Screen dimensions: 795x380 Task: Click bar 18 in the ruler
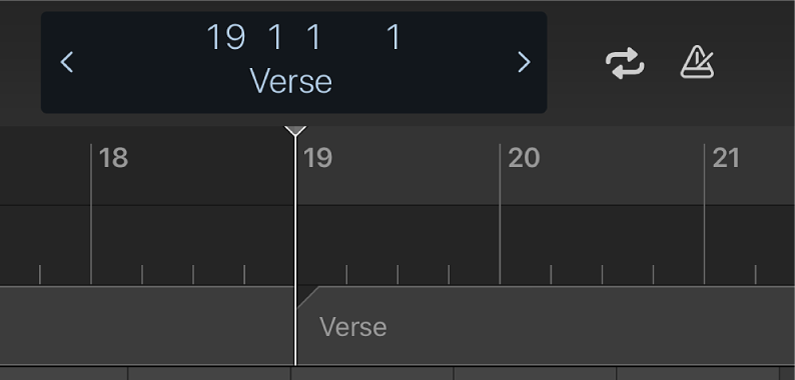pos(114,158)
